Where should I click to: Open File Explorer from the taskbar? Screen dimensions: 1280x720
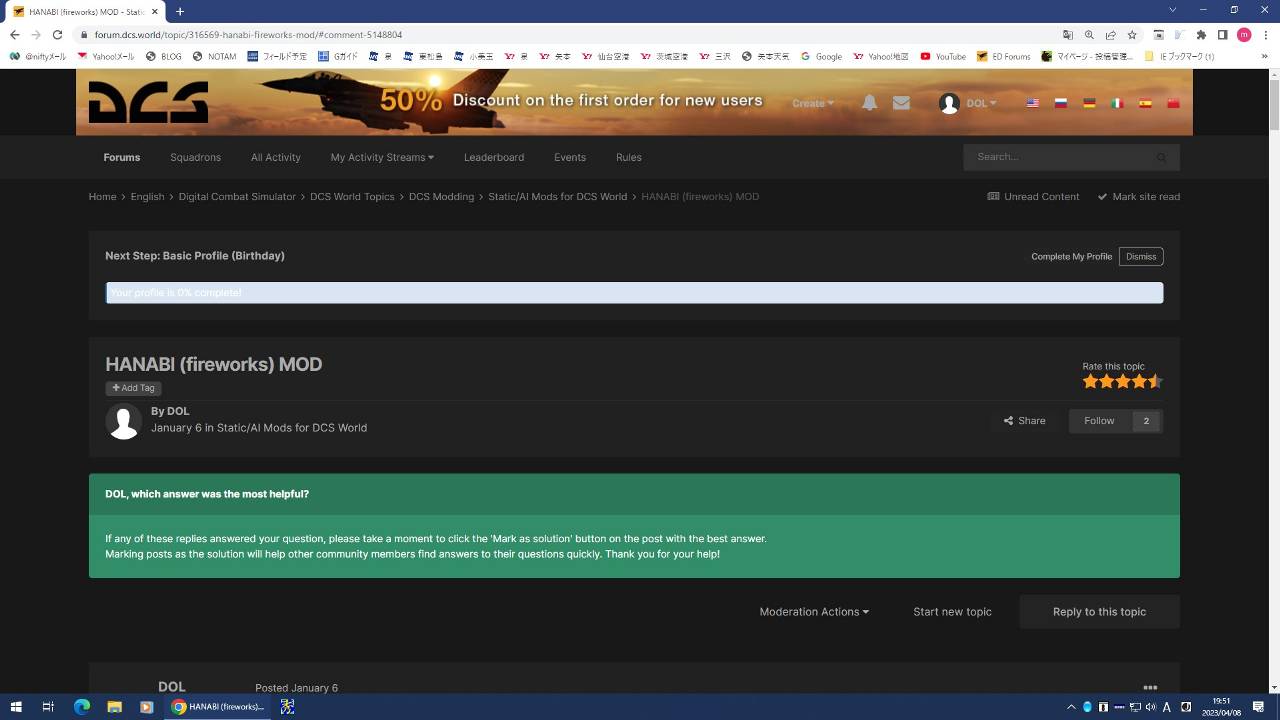click(114, 707)
